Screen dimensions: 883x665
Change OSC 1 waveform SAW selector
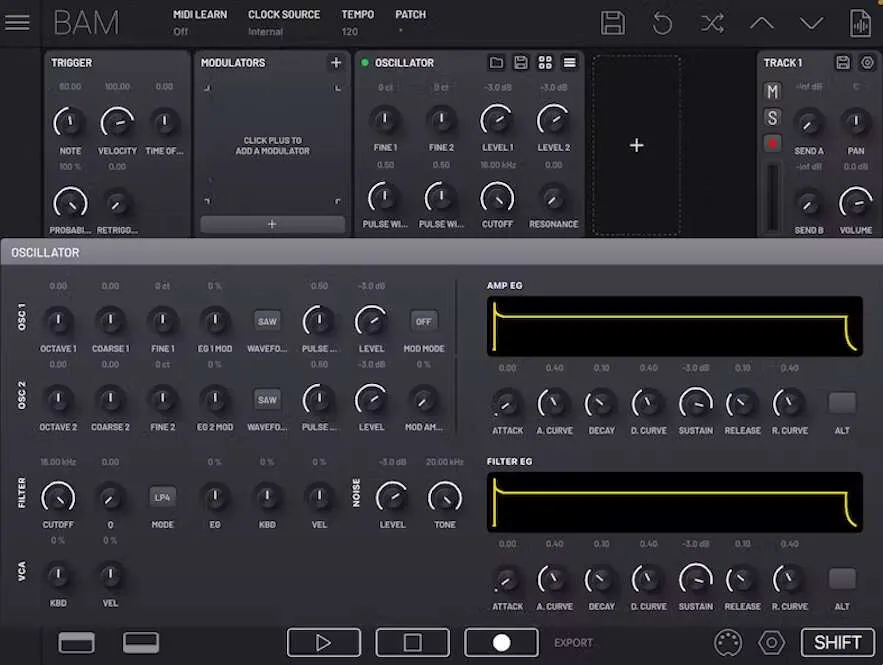pyautogui.click(x=267, y=322)
